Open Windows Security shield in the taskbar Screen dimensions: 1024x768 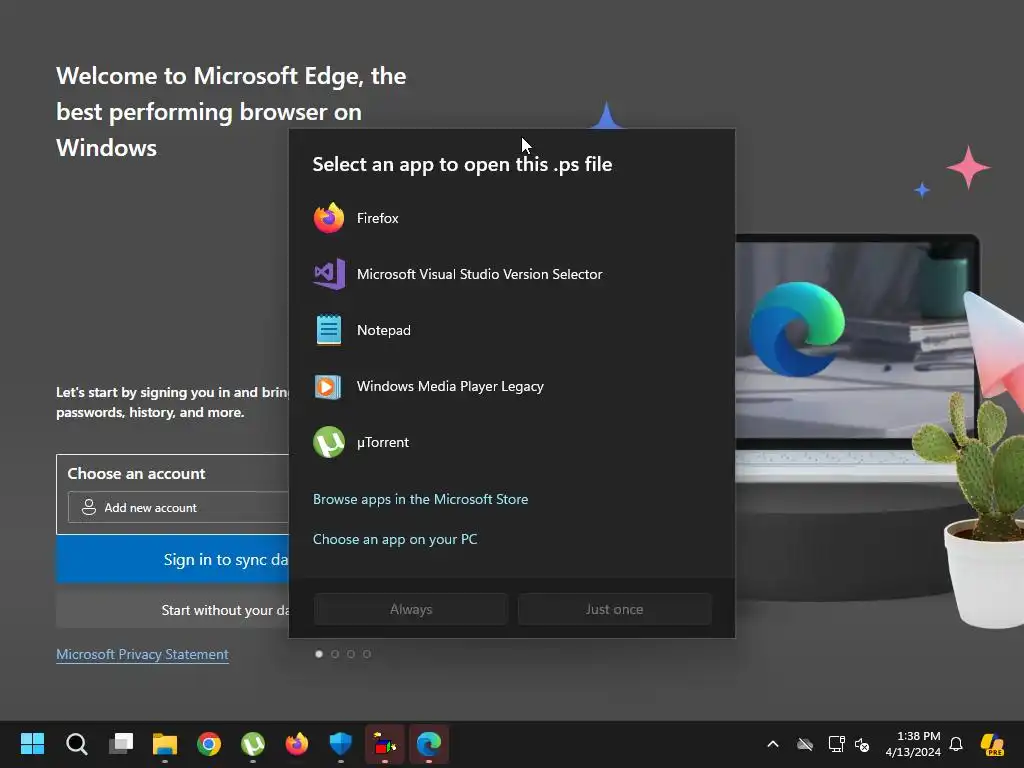341,744
